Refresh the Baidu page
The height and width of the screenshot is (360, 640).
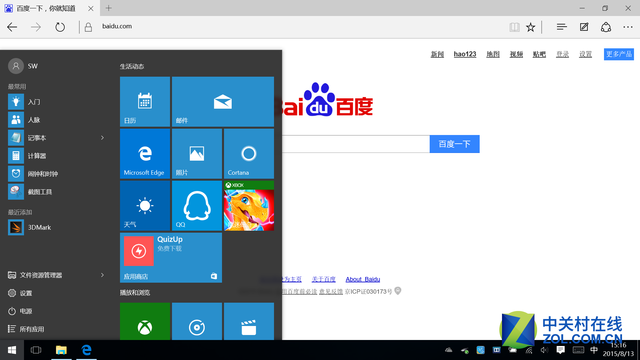tap(60, 27)
